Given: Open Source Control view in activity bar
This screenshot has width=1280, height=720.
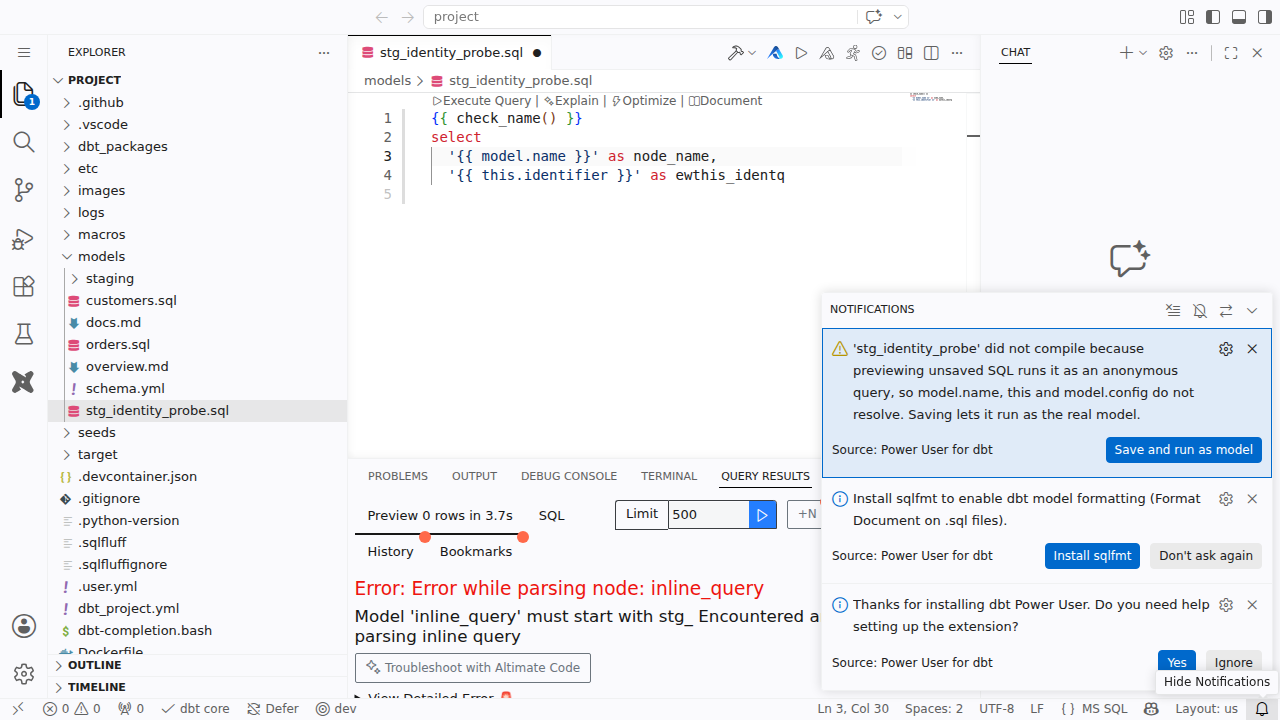Looking at the screenshot, I should click(24, 190).
